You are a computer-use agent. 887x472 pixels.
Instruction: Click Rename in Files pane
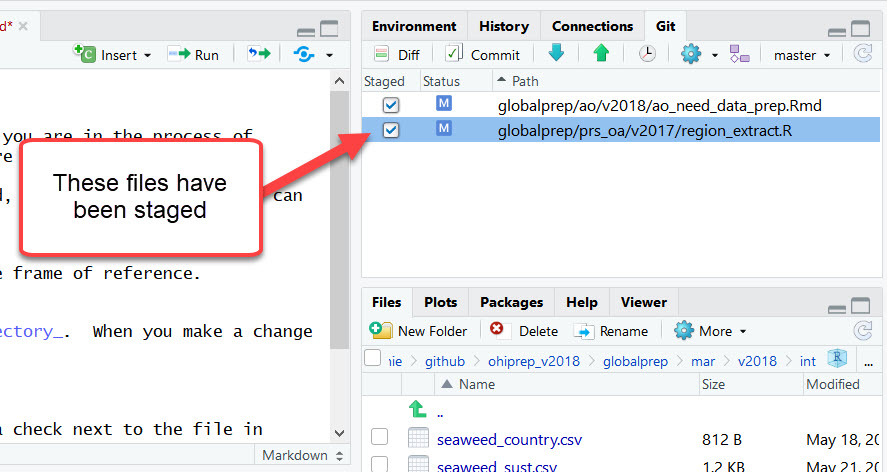[611, 331]
